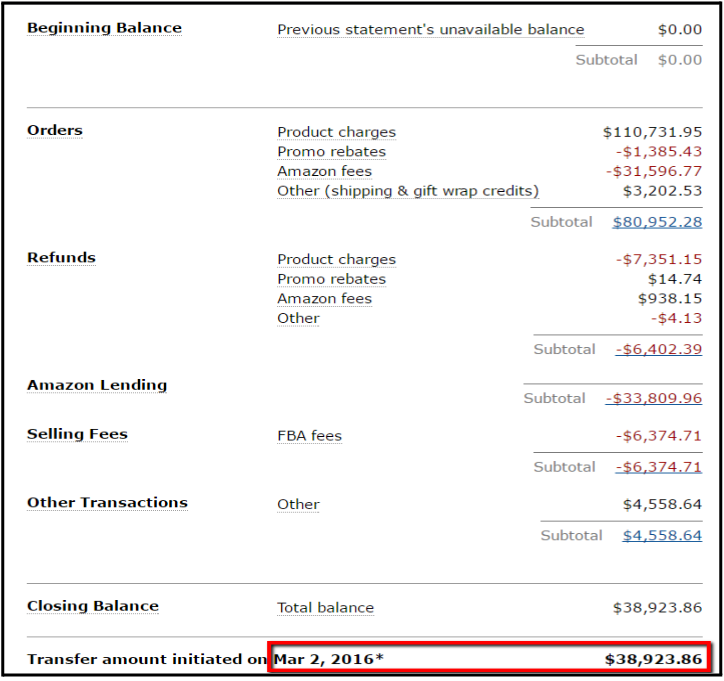
Task: Open Amazon fees under Orders
Action: (324, 171)
